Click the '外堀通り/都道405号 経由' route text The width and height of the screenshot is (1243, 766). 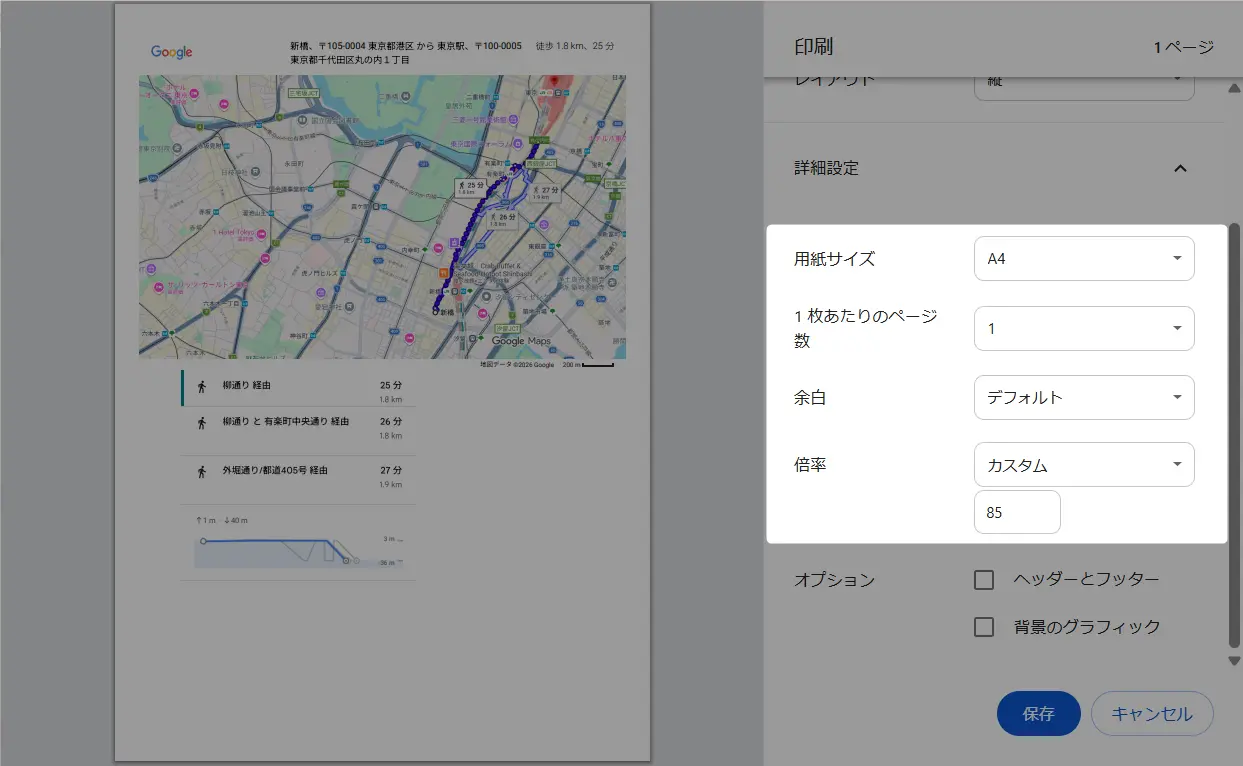(275, 470)
